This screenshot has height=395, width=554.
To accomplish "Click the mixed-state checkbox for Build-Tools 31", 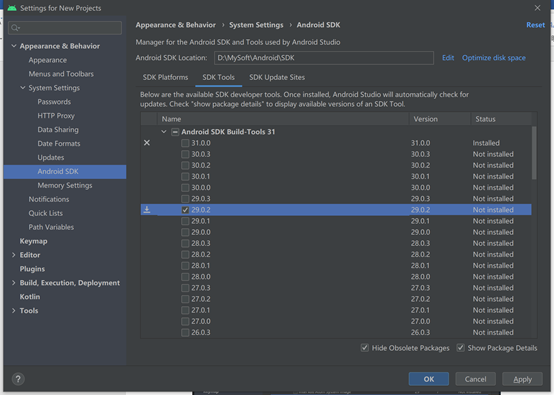I will (175, 132).
